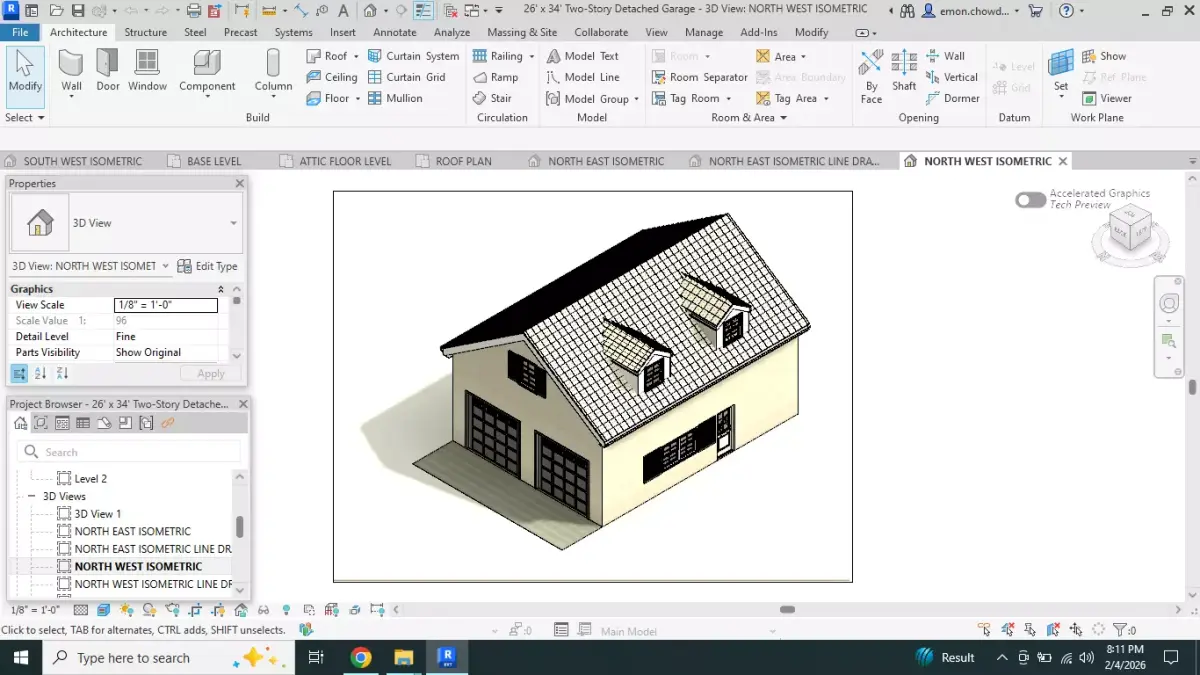Open the Area dropdown arrow

[803, 57]
